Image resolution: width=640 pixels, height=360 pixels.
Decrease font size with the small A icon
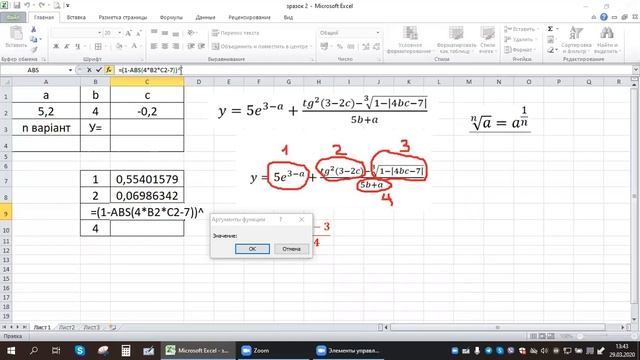pyautogui.click(x=139, y=33)
